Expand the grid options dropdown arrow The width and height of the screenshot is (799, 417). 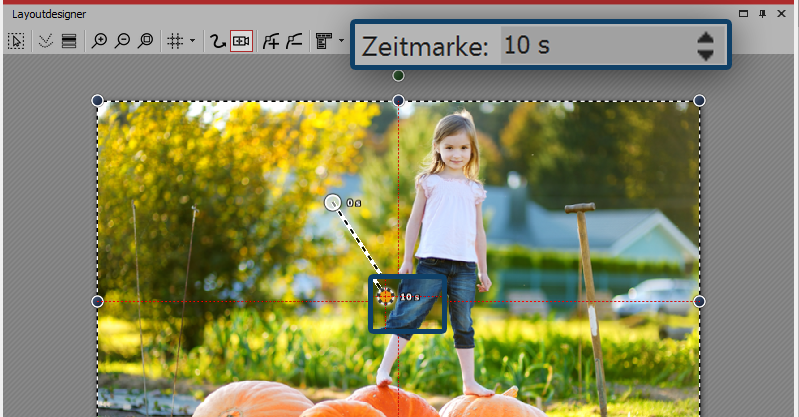tap(193, 41)
